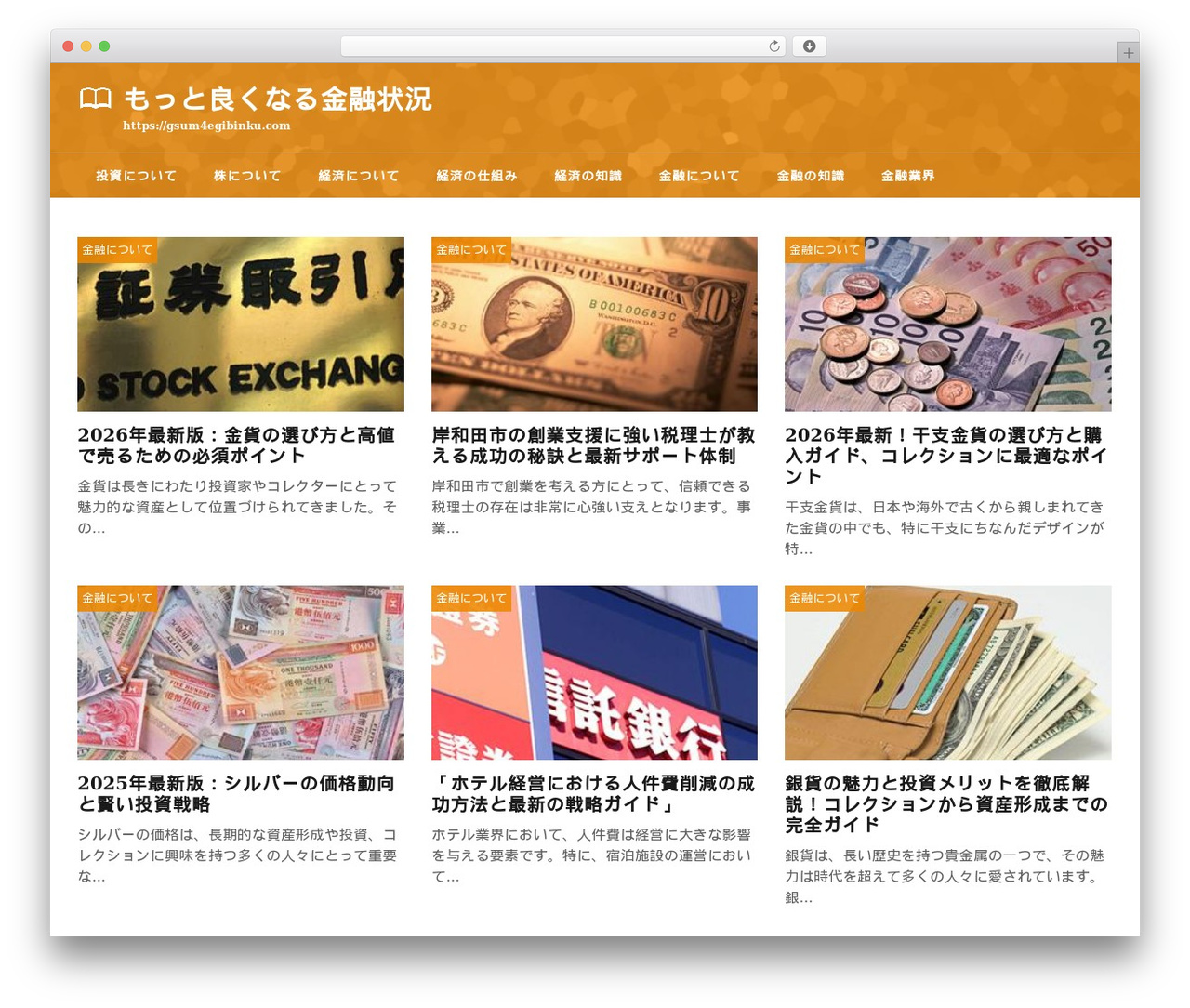This screenshot has width=1190, height=1008.
Task: Click 金融について tag on ten dollar bill image
Action: 471,250
